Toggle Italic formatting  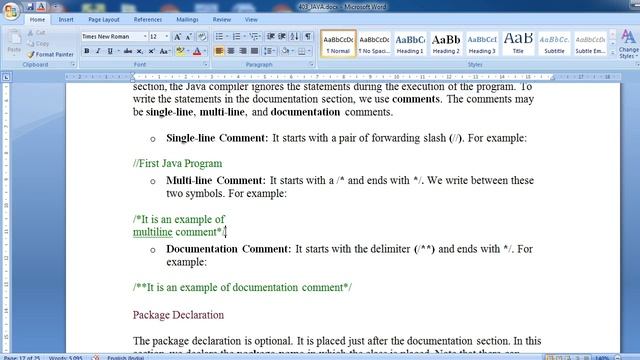(x=98, y=51)
